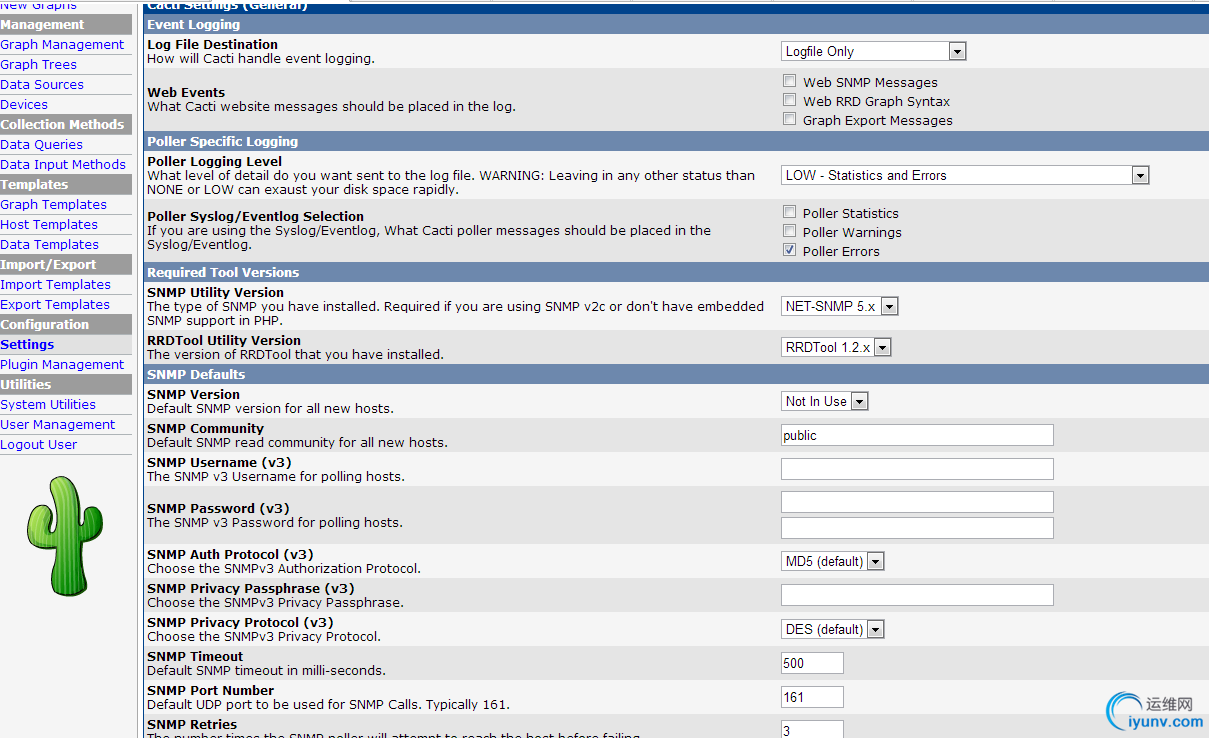Tick the Web RRD Graph Syntax checkbox
The image size is (1209, 738).
[x=790, y=100]
